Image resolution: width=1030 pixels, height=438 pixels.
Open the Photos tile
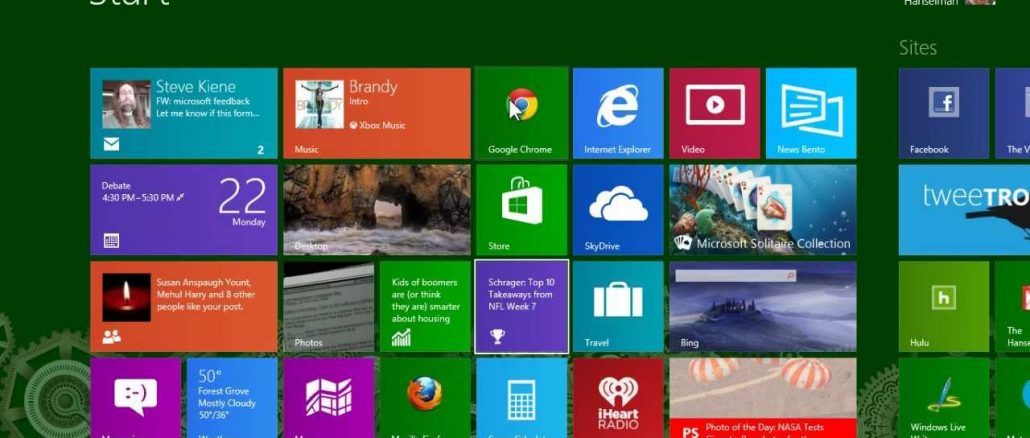328,306
